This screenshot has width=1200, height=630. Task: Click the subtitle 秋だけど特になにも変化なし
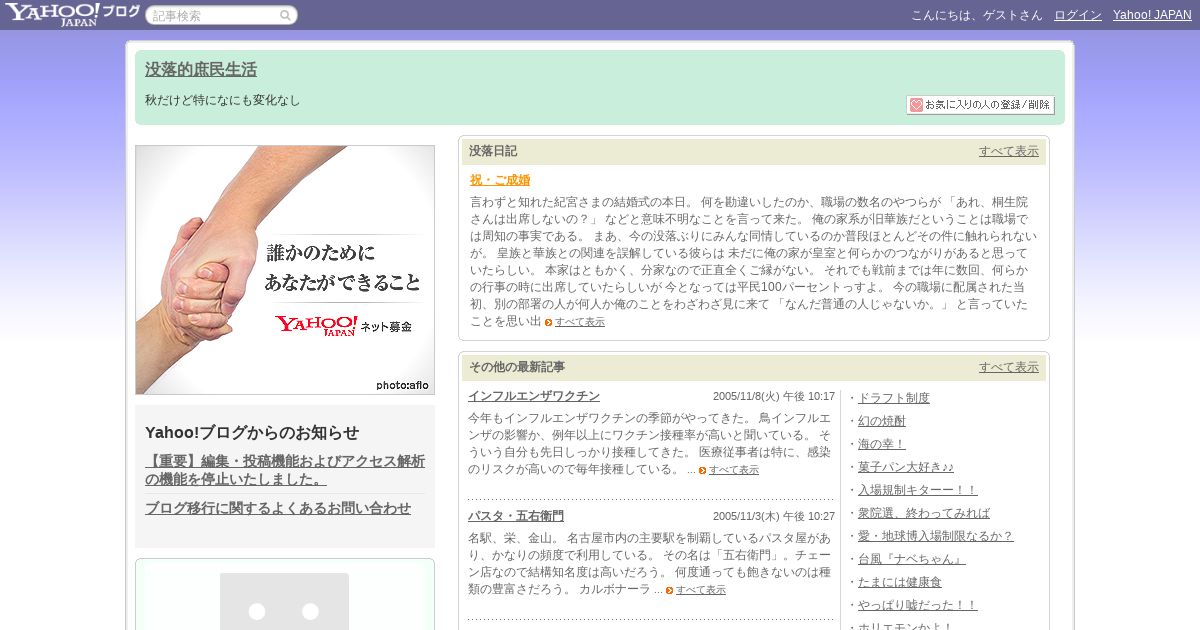222,100
